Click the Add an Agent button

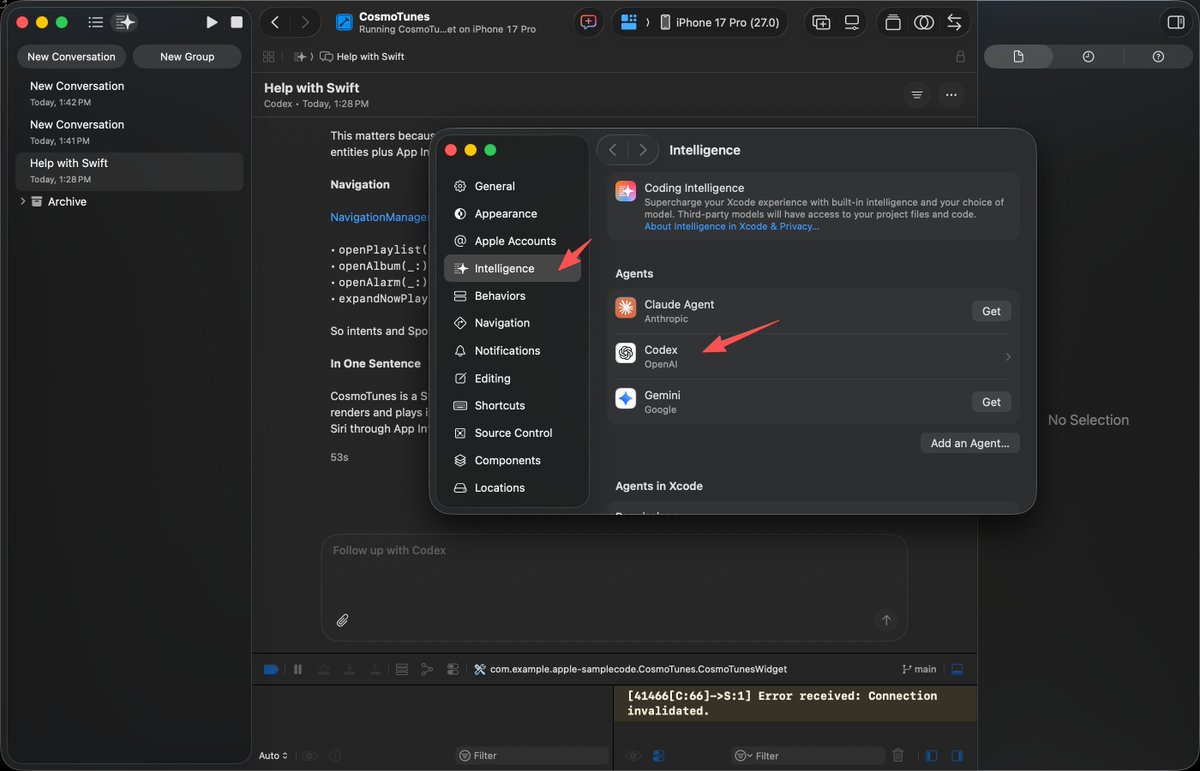coord(969,443)
